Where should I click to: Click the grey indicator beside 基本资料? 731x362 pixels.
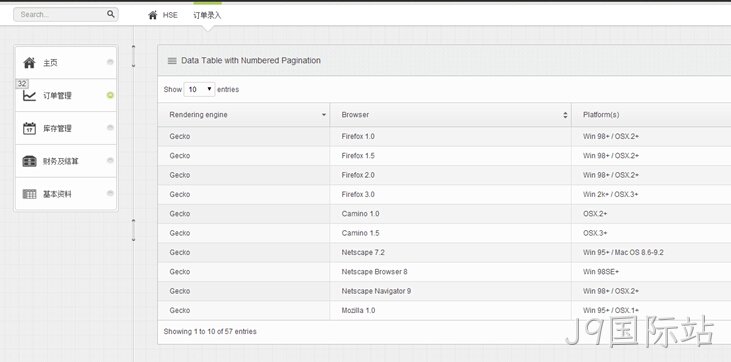tap(110, 193)
